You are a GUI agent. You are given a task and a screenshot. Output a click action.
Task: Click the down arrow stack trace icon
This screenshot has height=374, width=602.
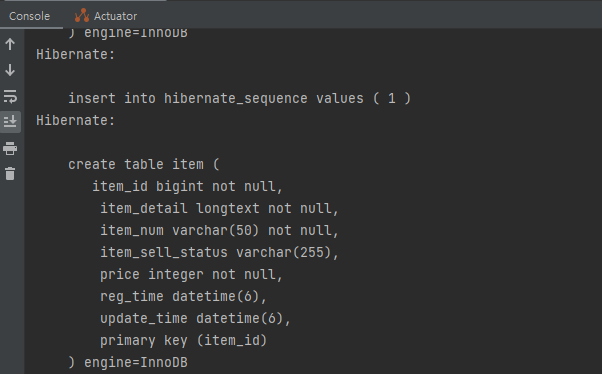pos(10,70)
